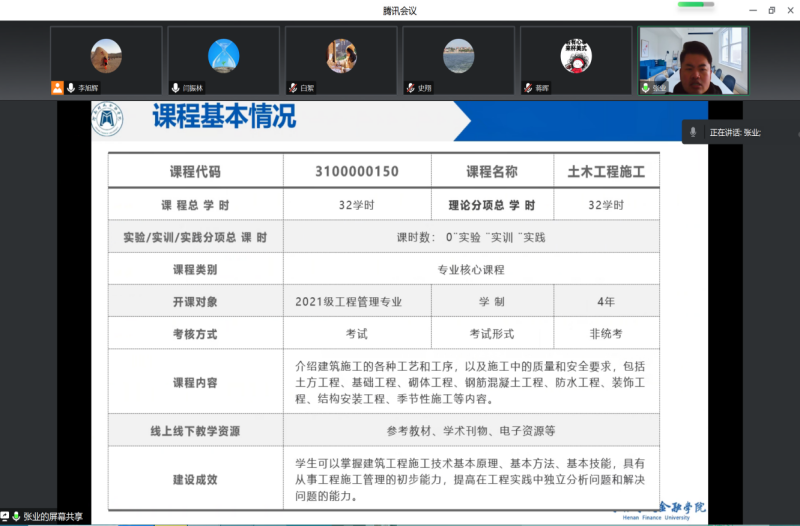Click the screen-share icon at bottom left
Image resolution: width=800 pixels, height=526 pixels.
tap(5, 517)
